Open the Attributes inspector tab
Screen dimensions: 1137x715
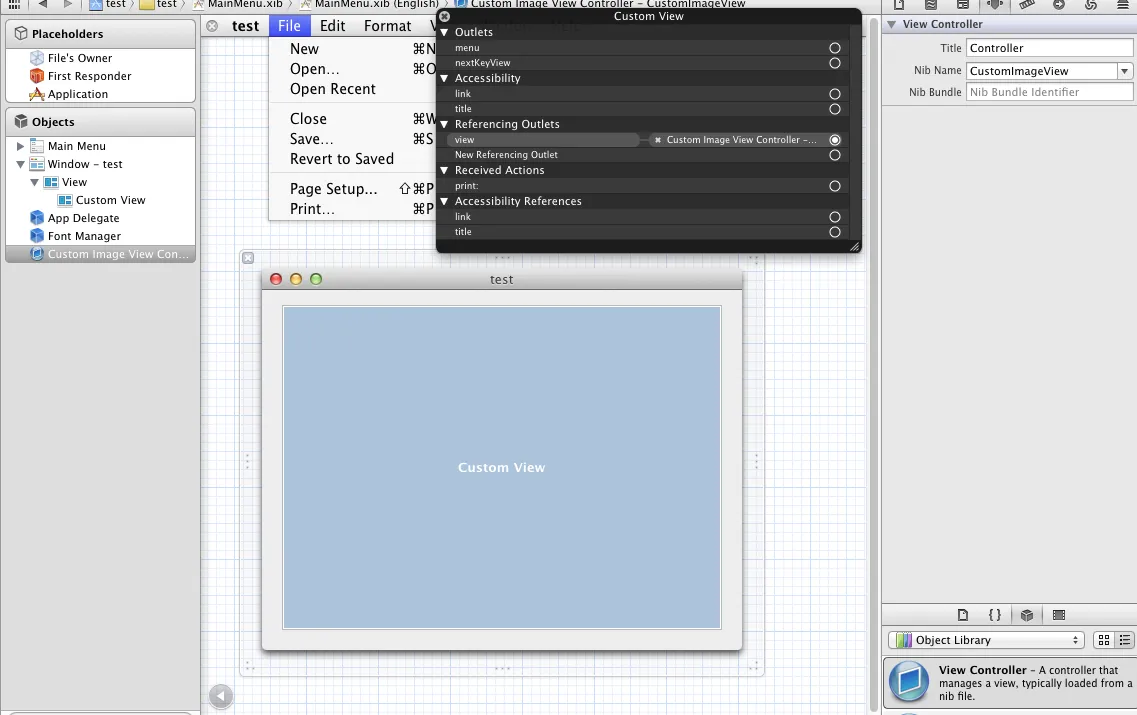point(995,4)
